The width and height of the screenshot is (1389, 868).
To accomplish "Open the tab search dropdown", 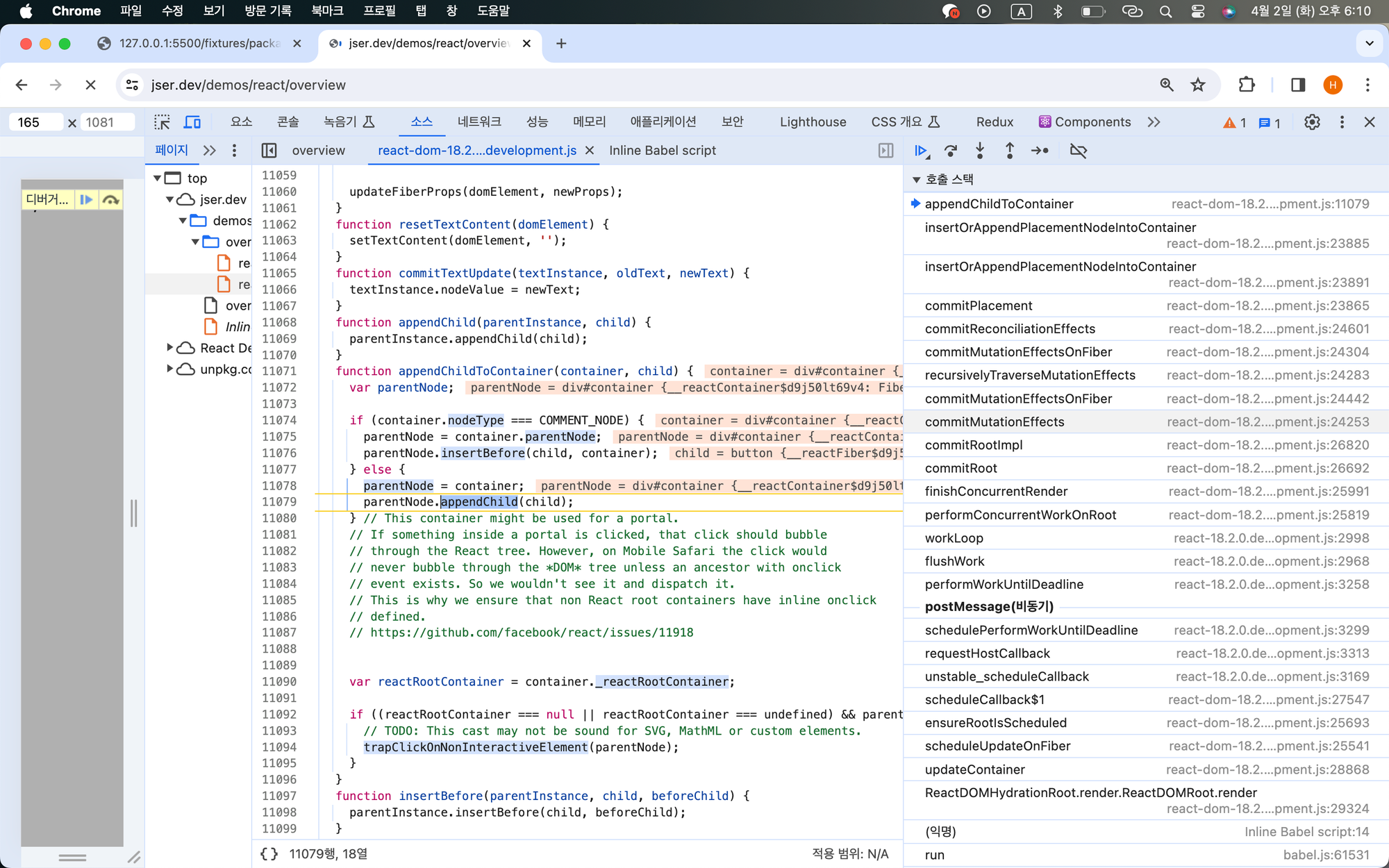I will click(x=1369, y=43).
